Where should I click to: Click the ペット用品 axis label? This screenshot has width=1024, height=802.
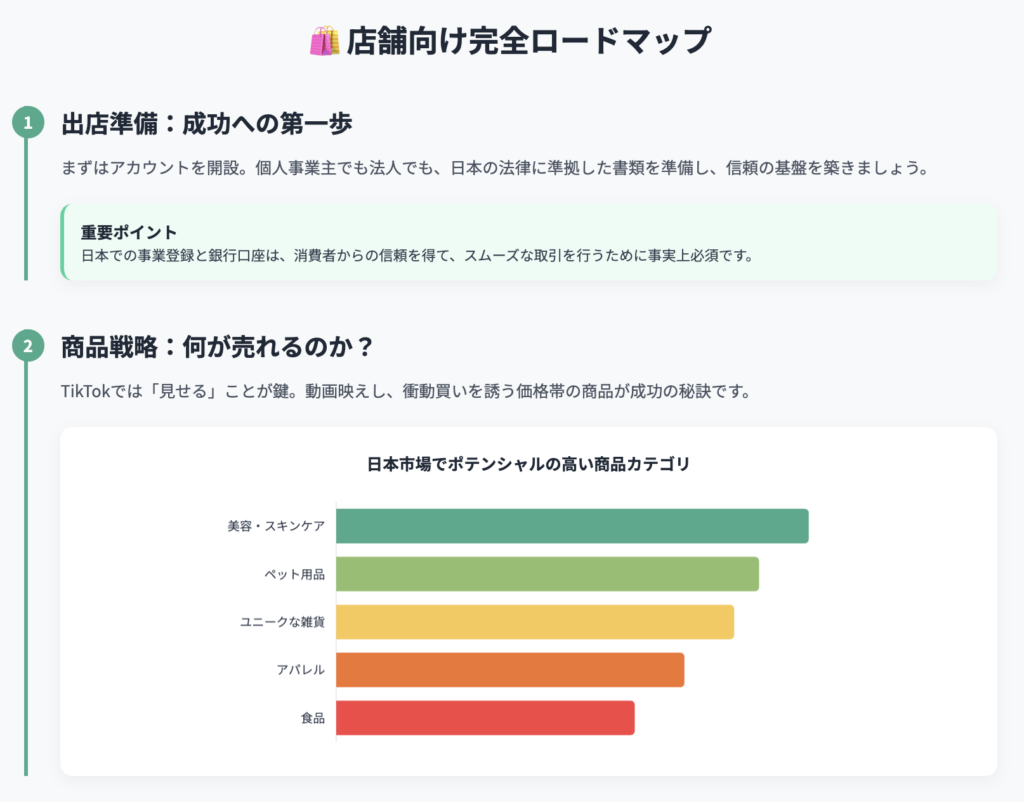(x=295, y=574)
